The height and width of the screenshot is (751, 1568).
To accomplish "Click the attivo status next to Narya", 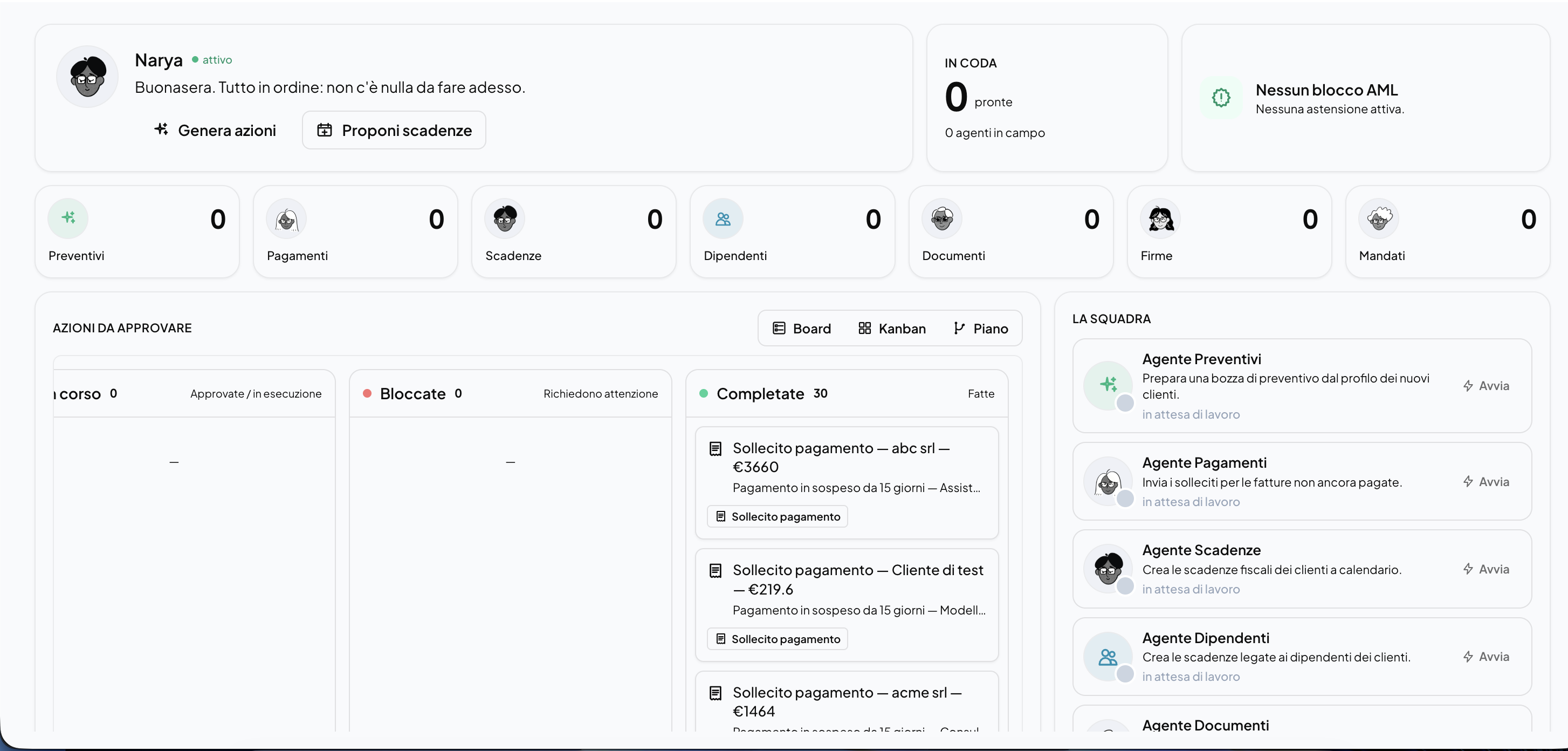I will click(212, 60).
